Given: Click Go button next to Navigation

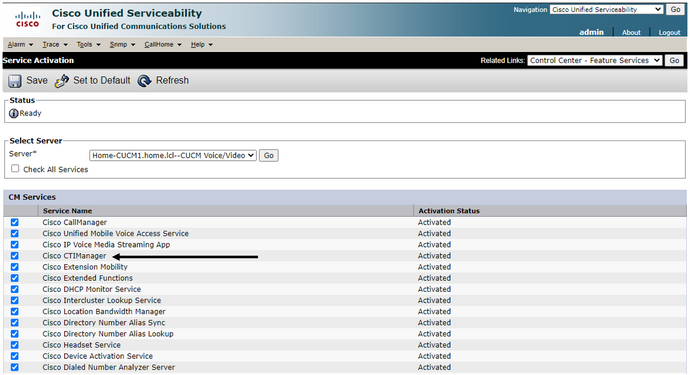Looking at the screenshot, I should point(675,9).
